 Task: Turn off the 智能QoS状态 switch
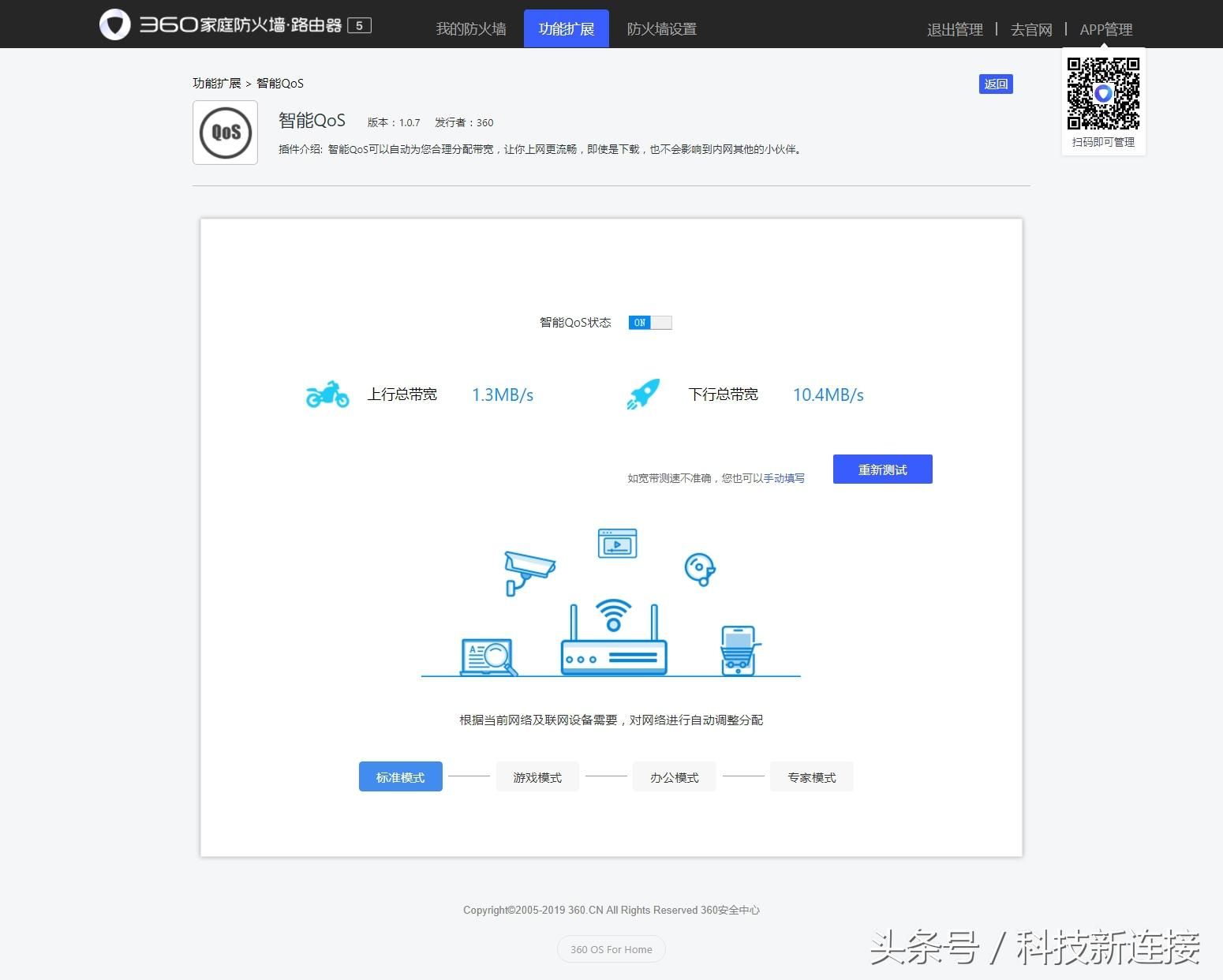(x=650, y=323)
